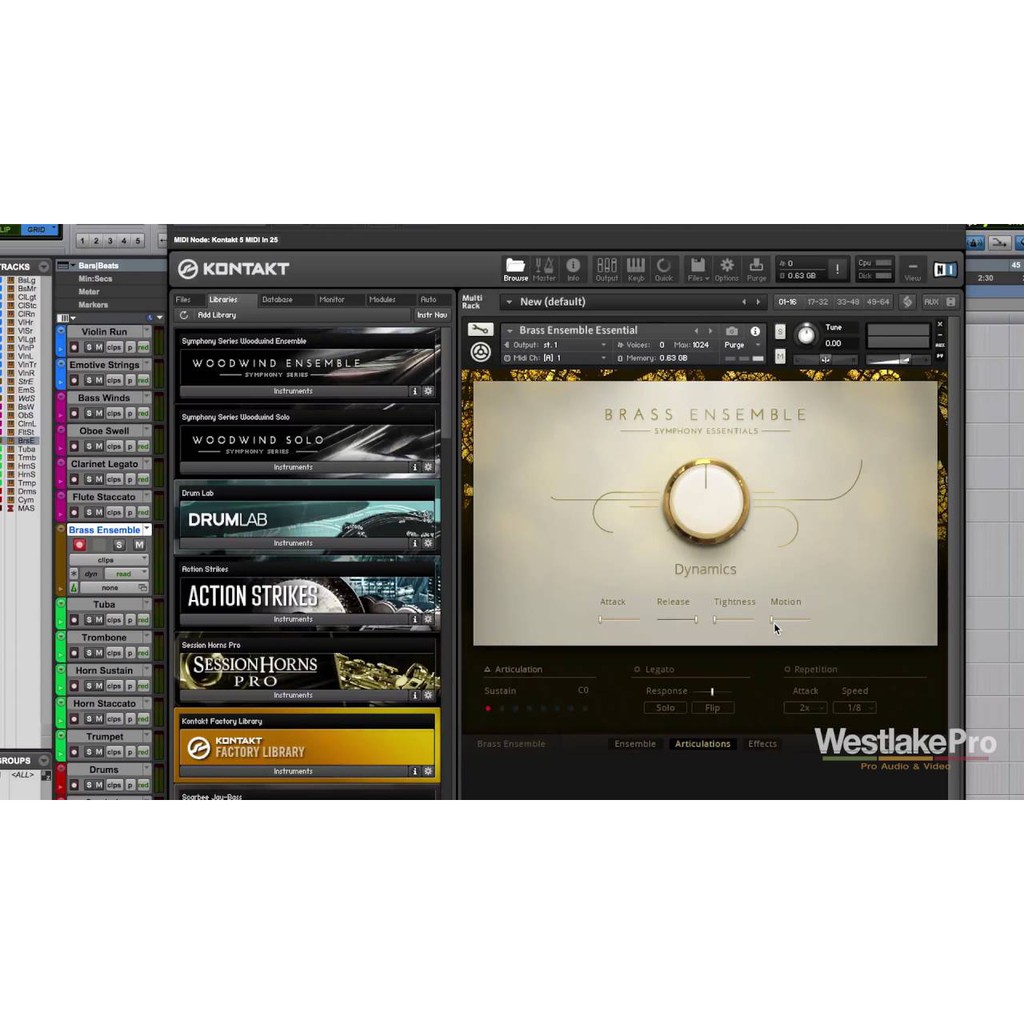This screenshot has height=1024, width=1024.
Task: Open Drum Lab Instruments button
Action: tap(293, 543)
